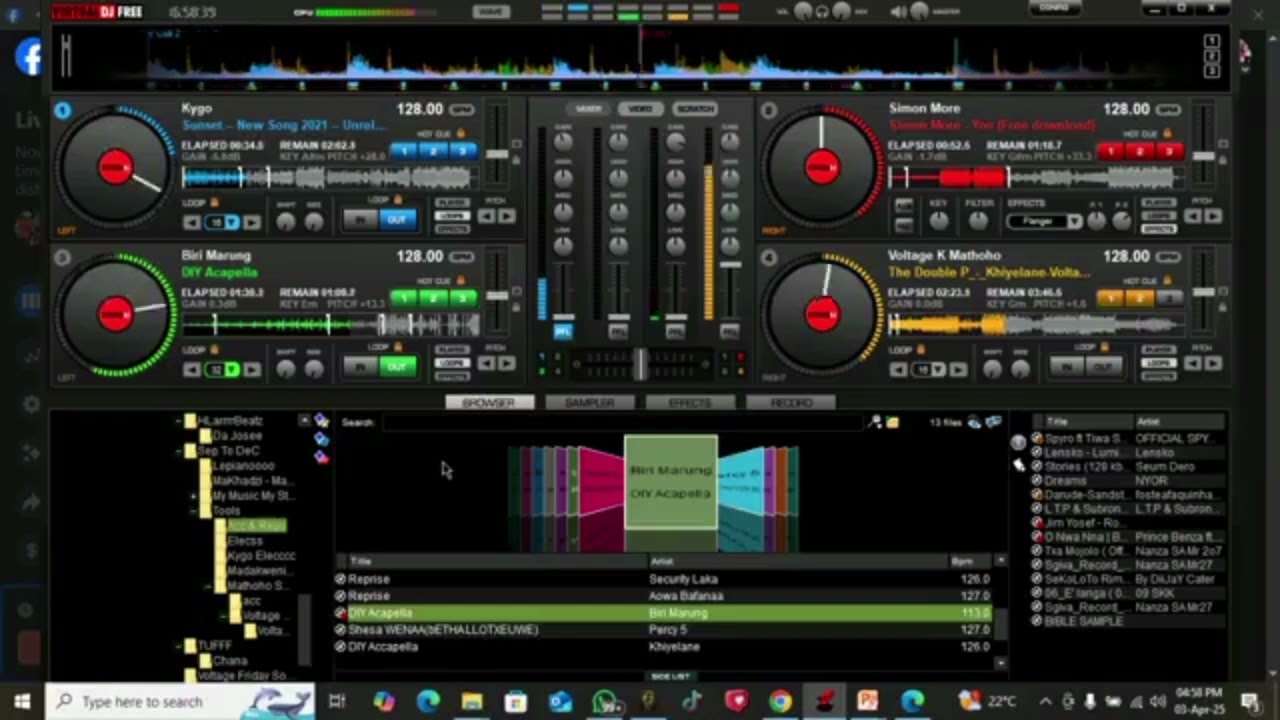Click pitch slider on Kygo deck

[497, 154]
